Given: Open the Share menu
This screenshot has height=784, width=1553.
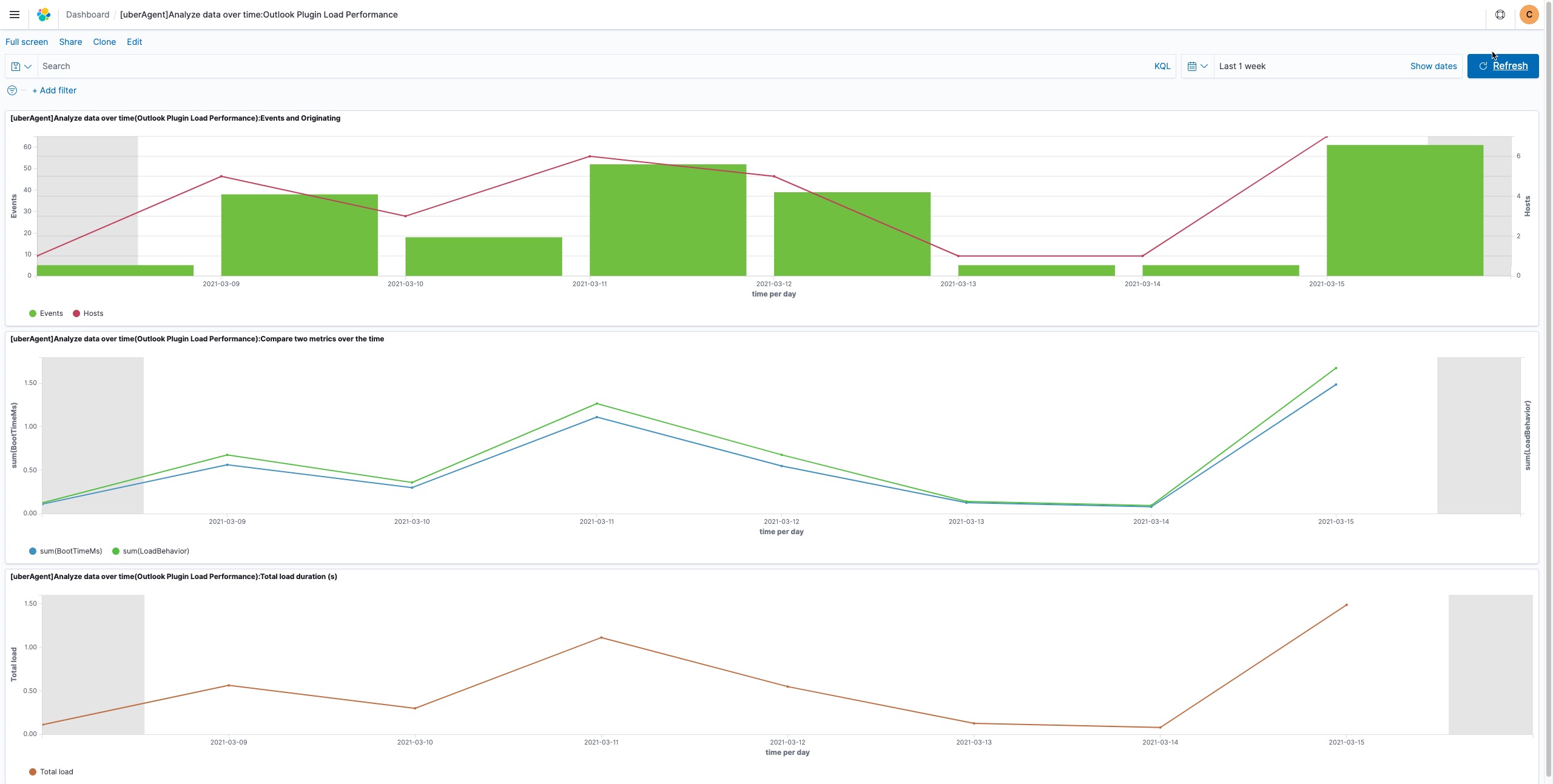Looking at the screenshot, I should [x=70, y=42].
